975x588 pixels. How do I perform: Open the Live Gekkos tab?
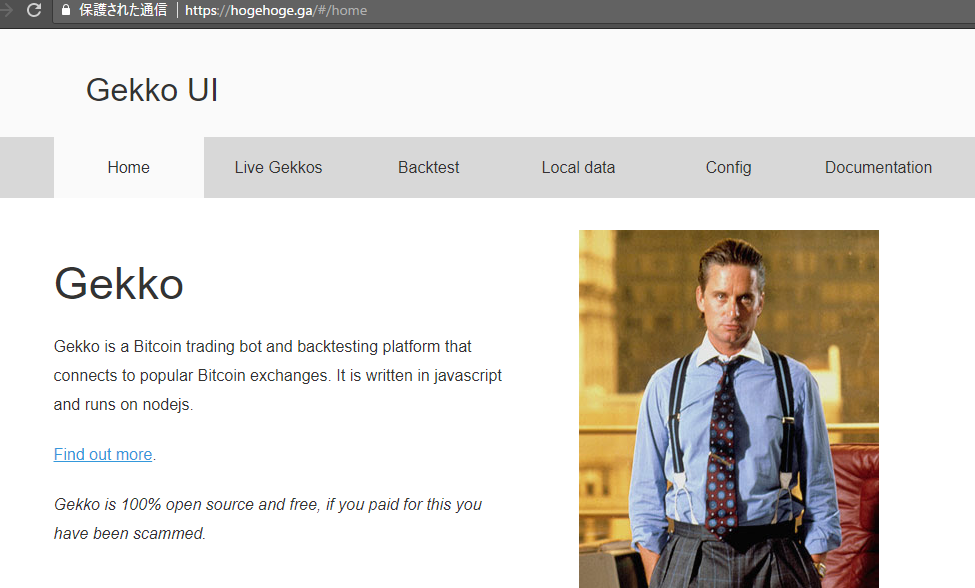[278, 167]
